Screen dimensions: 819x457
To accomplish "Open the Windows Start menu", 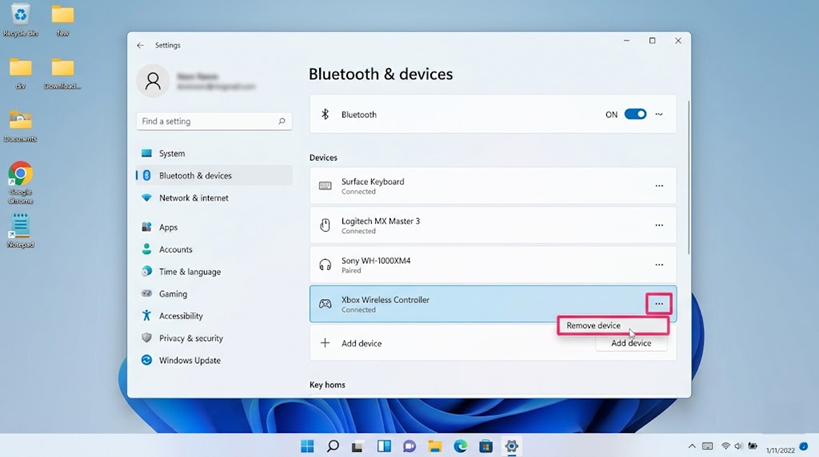I will tap(307, 446).
